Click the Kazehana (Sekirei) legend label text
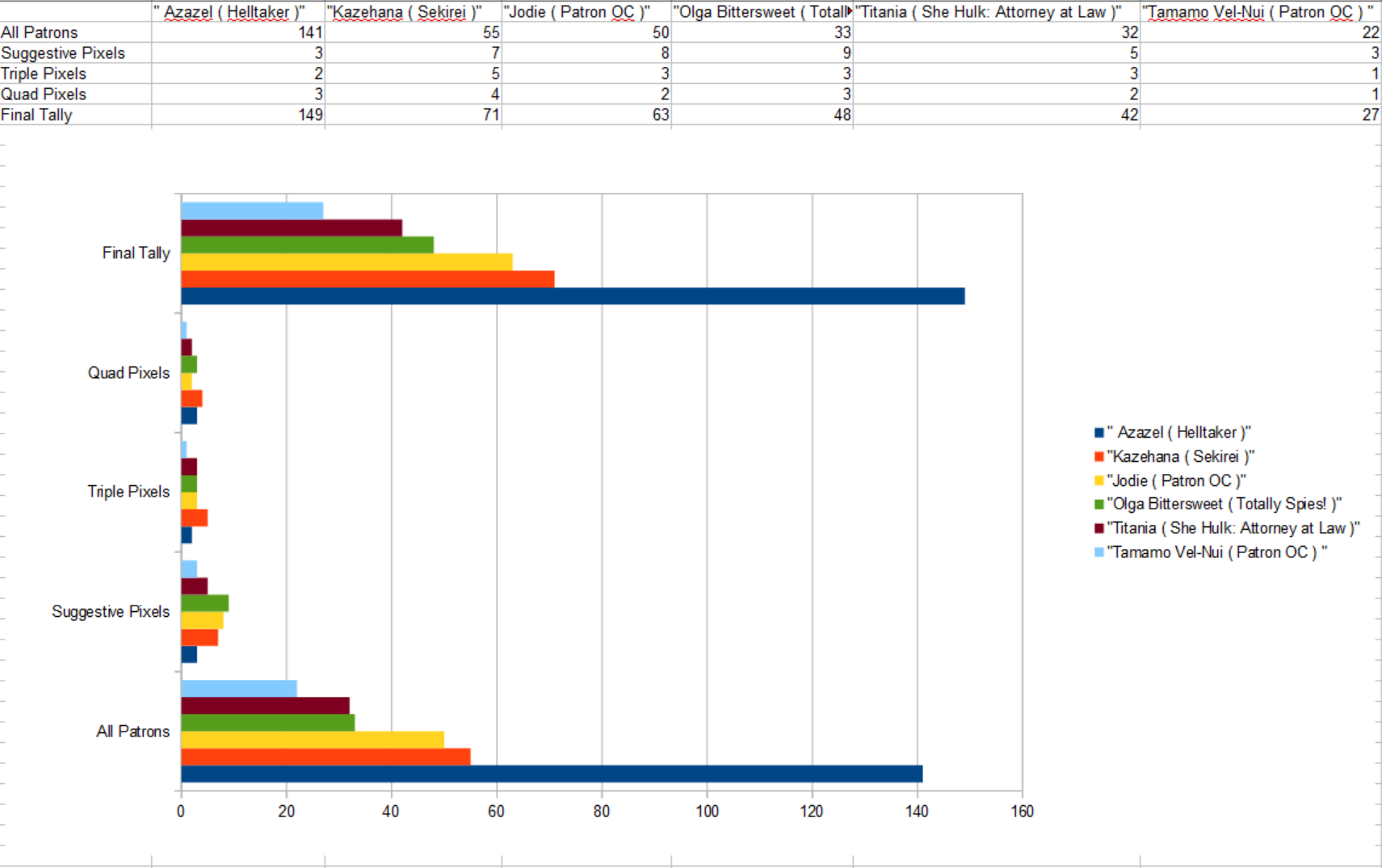The image size is (1382, 868). point(1181,457)
